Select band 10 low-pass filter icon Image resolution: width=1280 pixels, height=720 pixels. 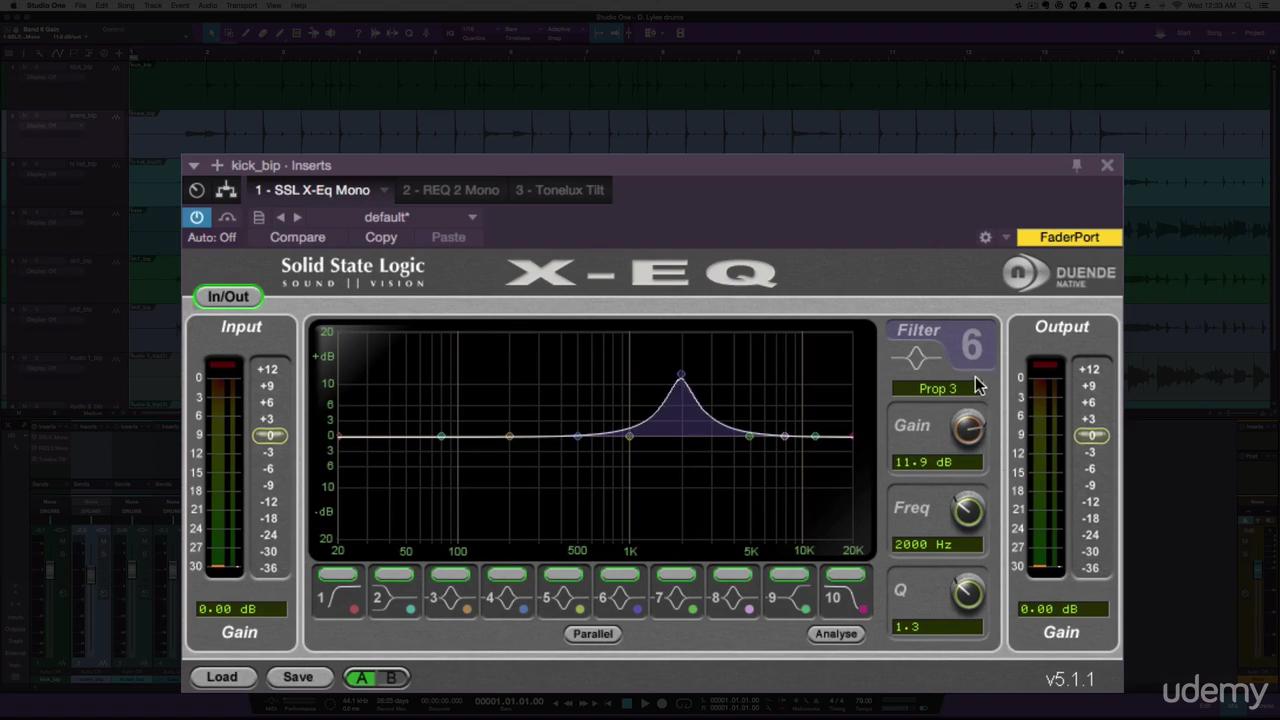point(845,600)
